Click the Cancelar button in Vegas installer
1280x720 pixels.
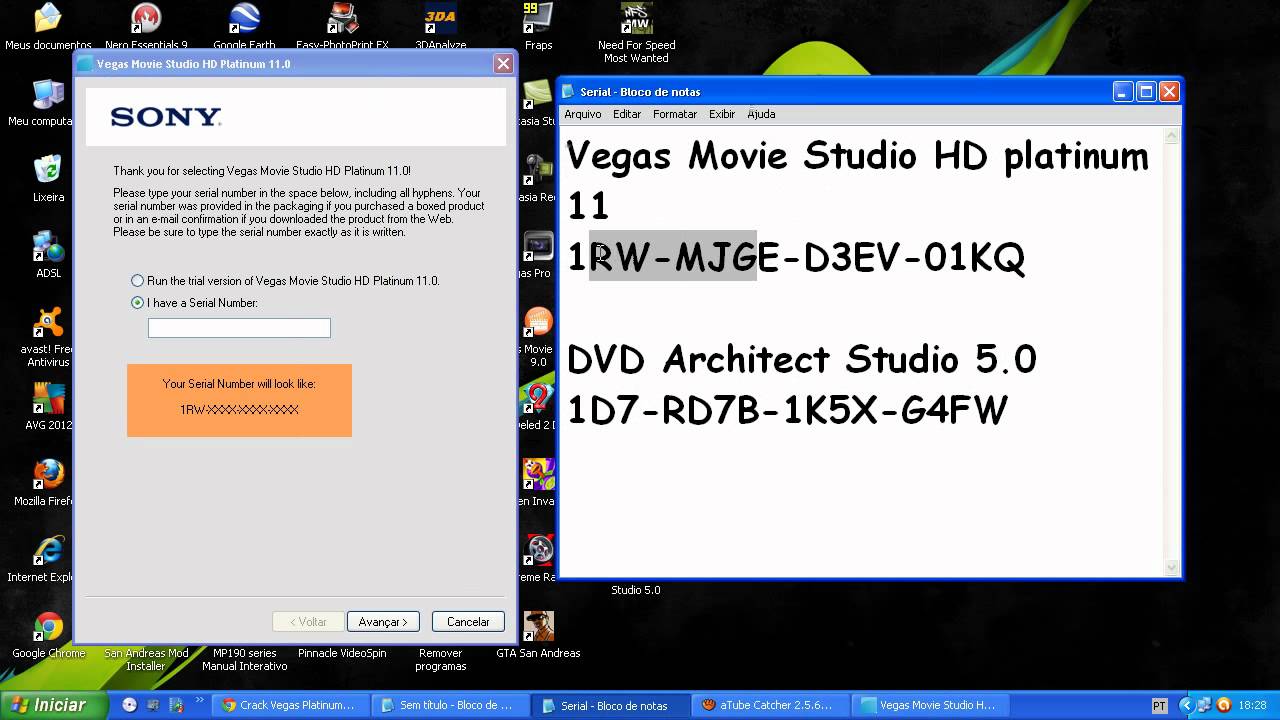pyautogui.click(x=468, y=622)
